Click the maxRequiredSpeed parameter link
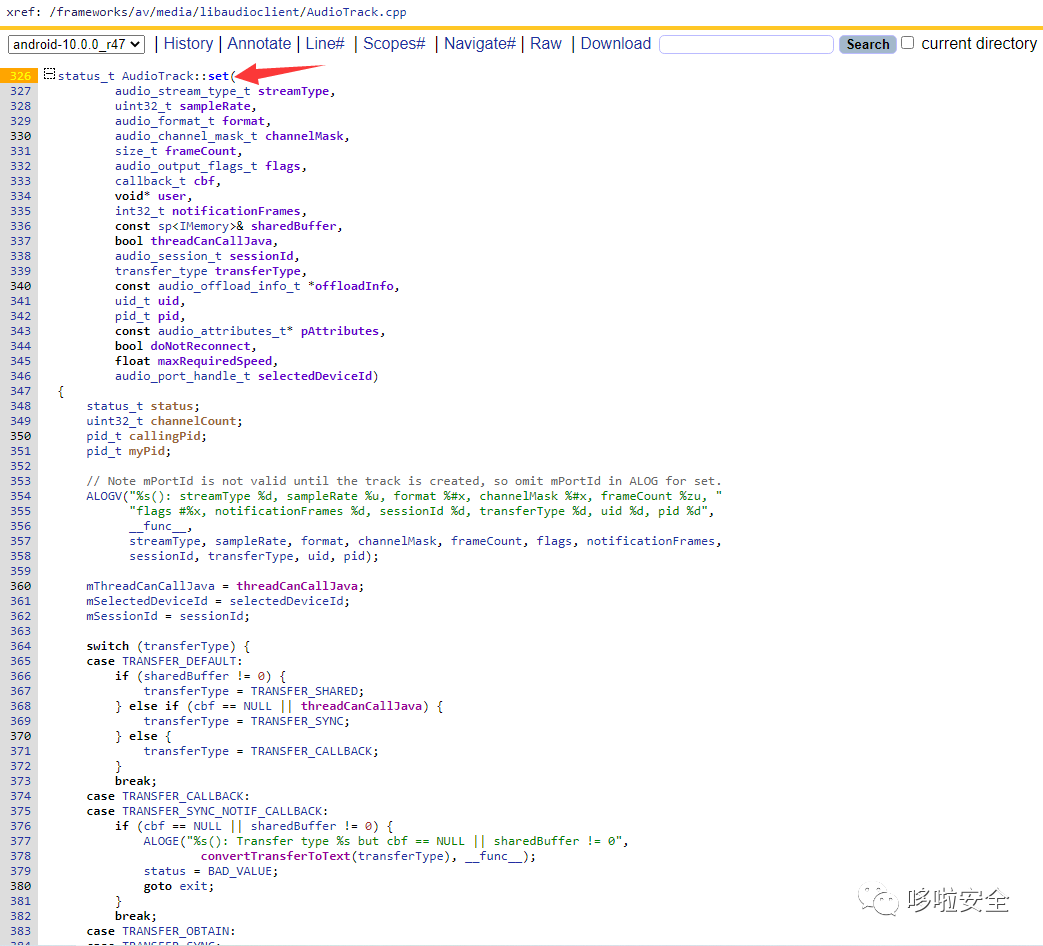Screen dimensions: 1043x946 pos(215,361)
